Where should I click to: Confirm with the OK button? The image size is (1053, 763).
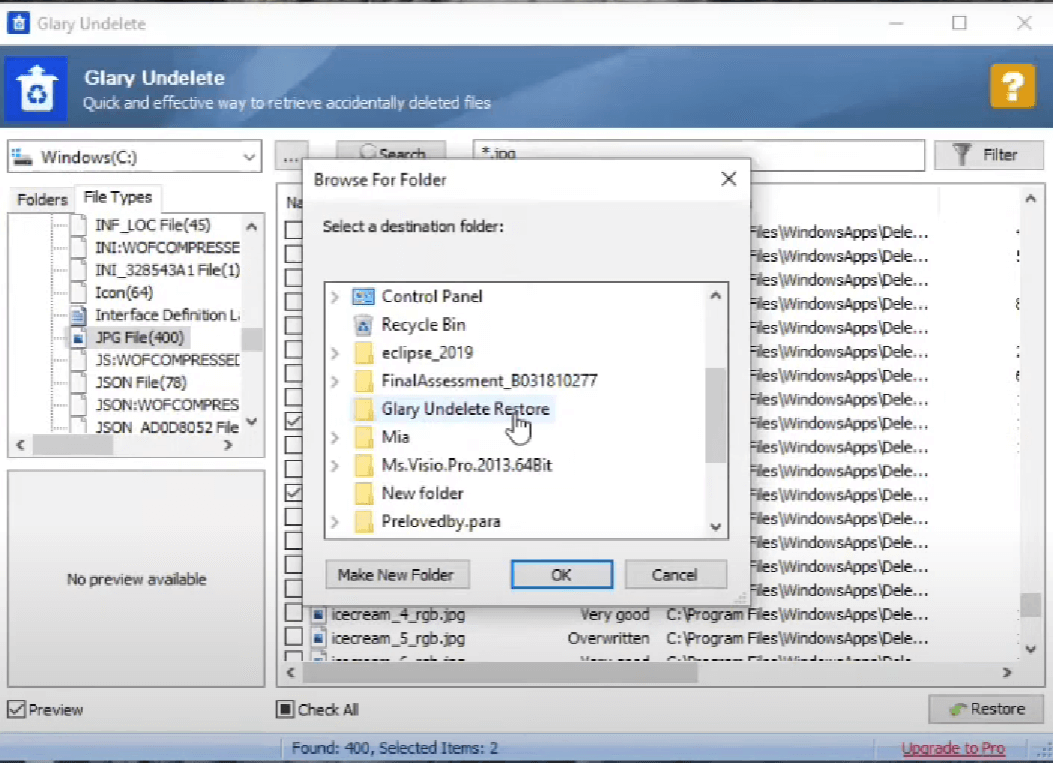click(561, 575)
